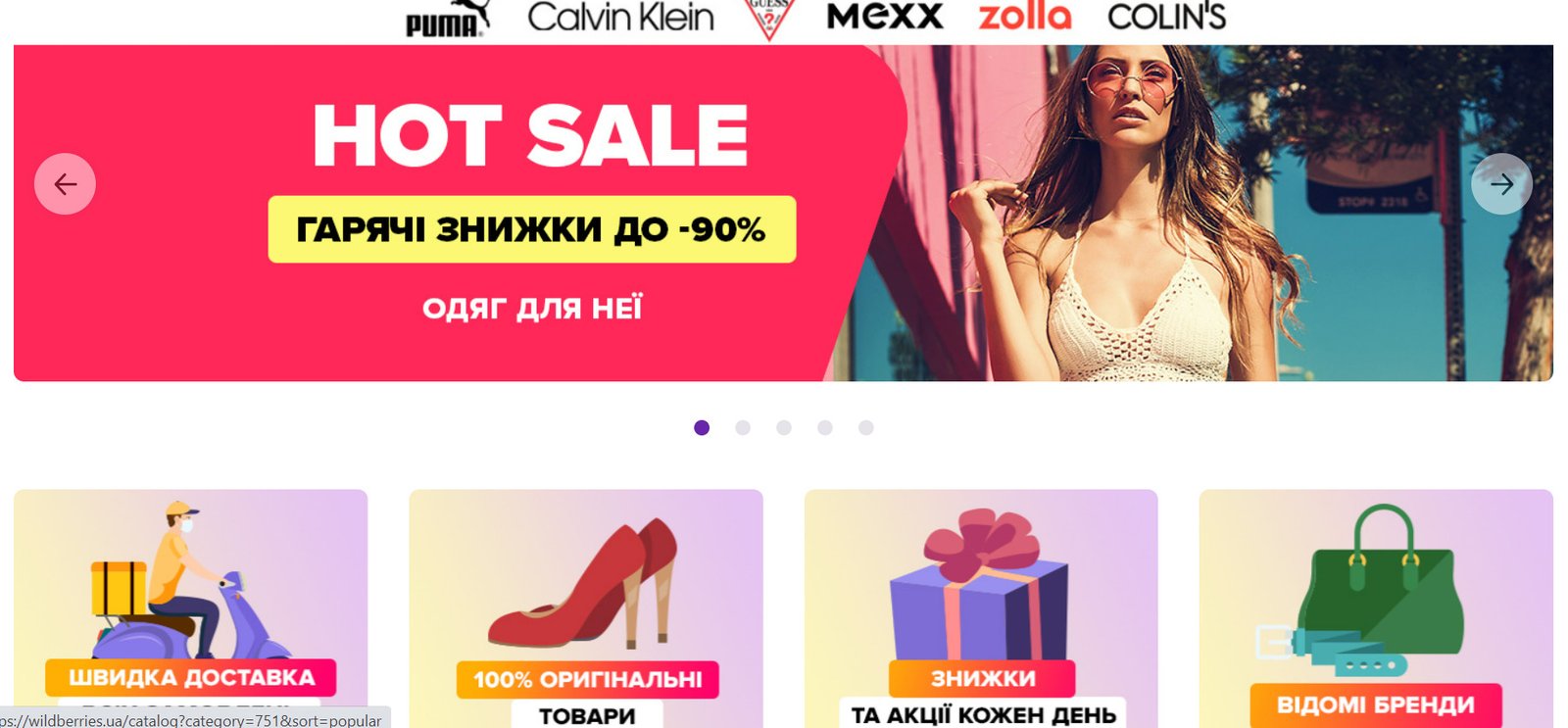Click the HOT SALE banner headline
Image resolution: width=1568 pixels, height=728 pixels.
(x=531, y=135)
